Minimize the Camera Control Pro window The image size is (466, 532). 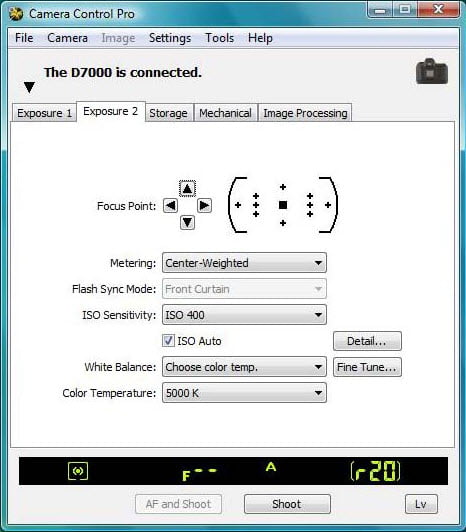[x=380, y=10]
